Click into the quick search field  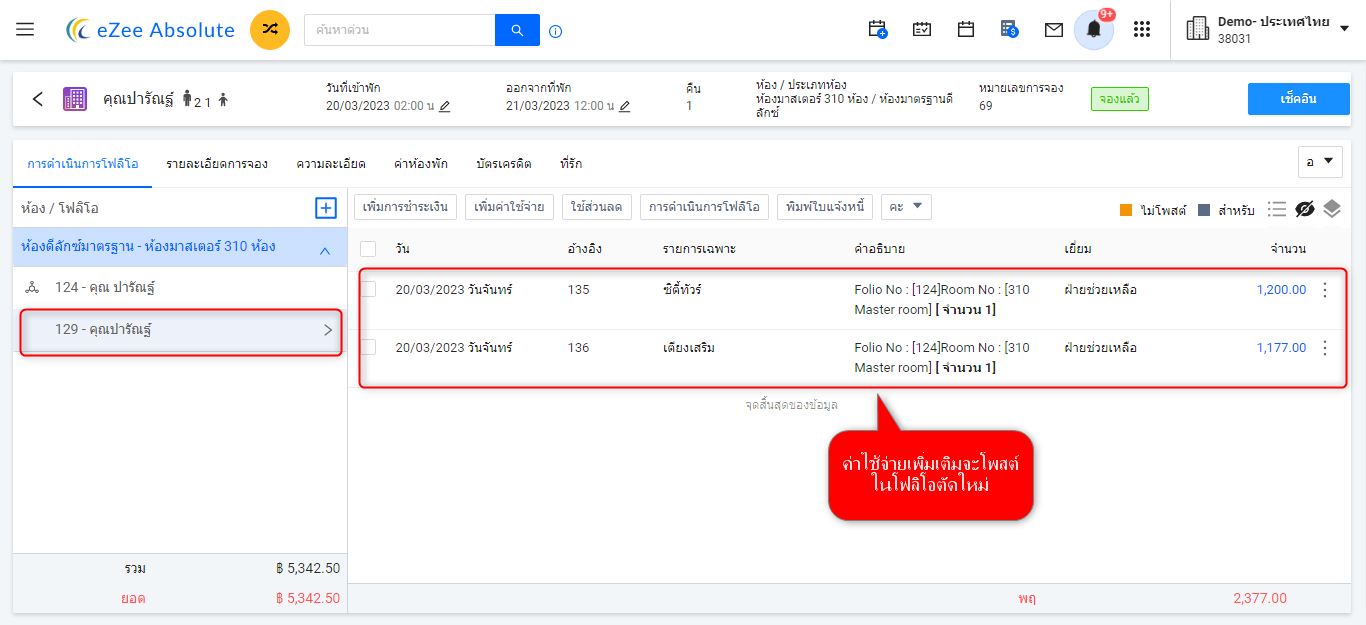tap(400, 30)
